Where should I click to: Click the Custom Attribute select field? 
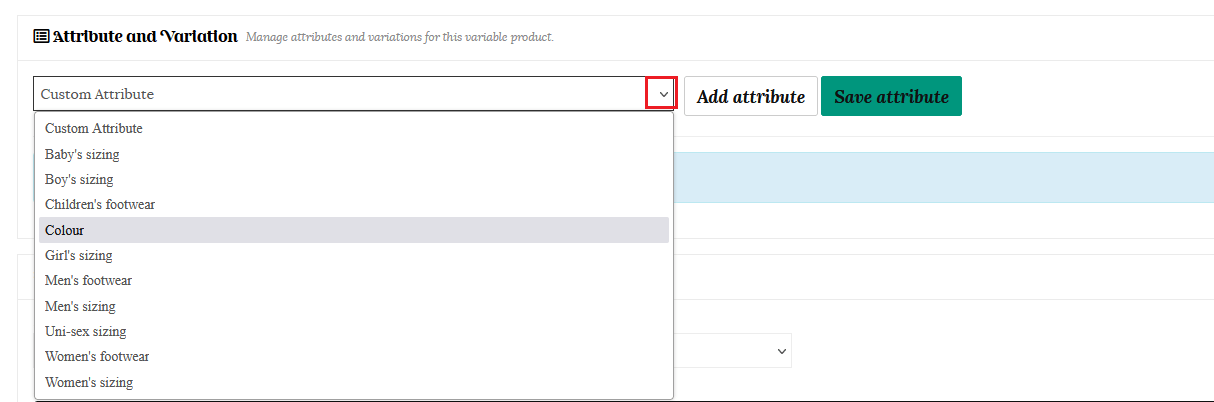pos(340,94)
